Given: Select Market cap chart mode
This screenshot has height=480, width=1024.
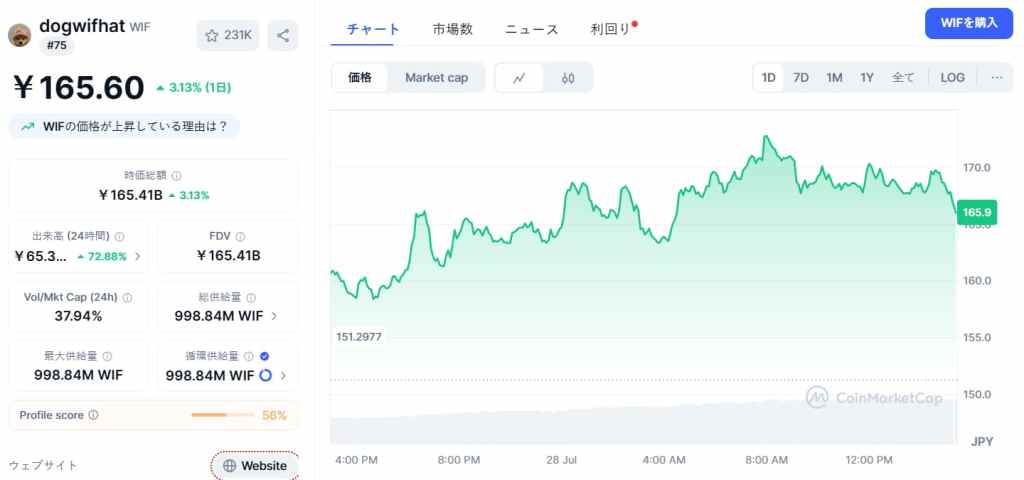Looking at the screenshot, I should 436,78.
